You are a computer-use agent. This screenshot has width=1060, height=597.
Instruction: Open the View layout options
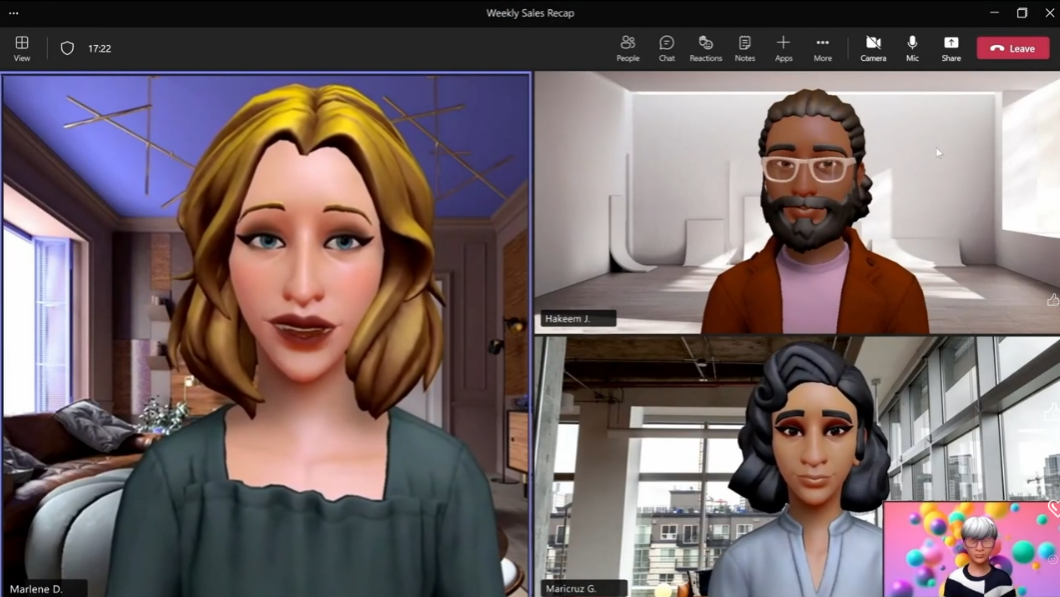tap(22, 48)
